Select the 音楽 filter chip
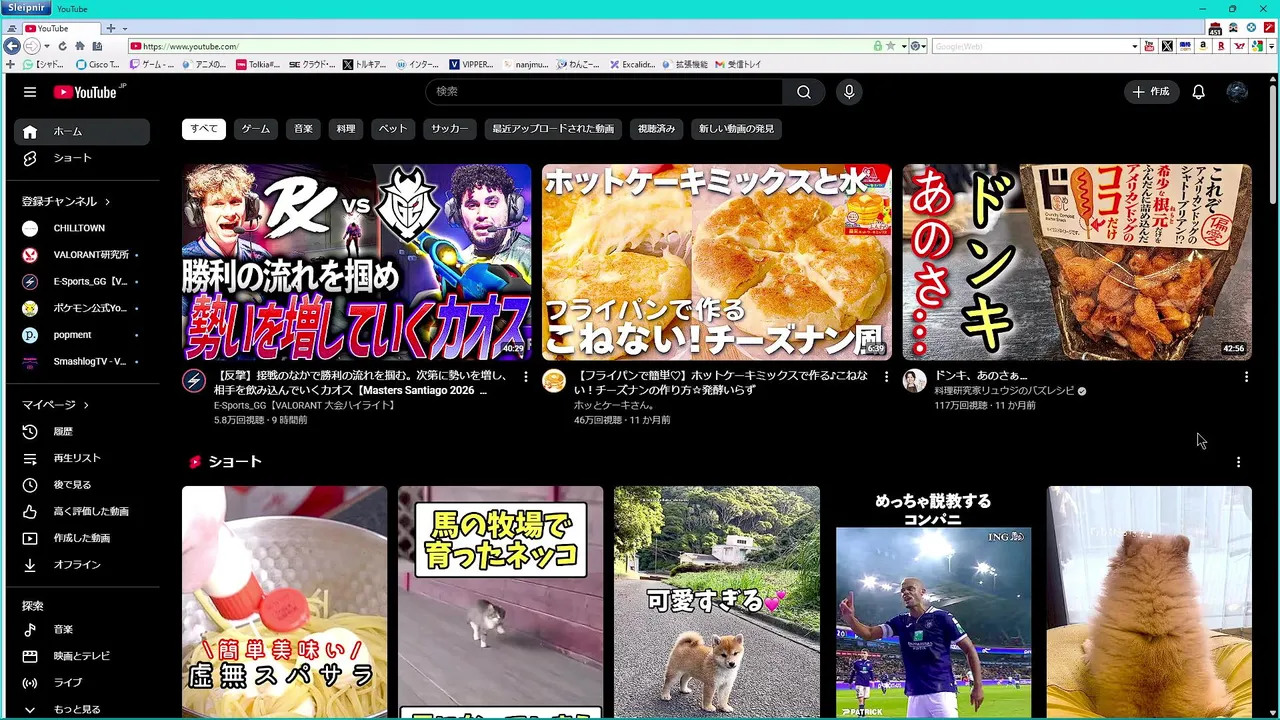The image size is (1280, 720). (x=304, y=129)
